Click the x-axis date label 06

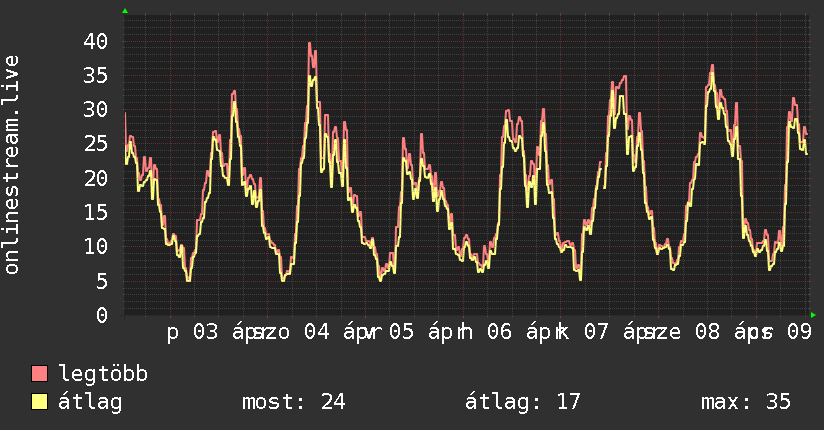(499, 332)
